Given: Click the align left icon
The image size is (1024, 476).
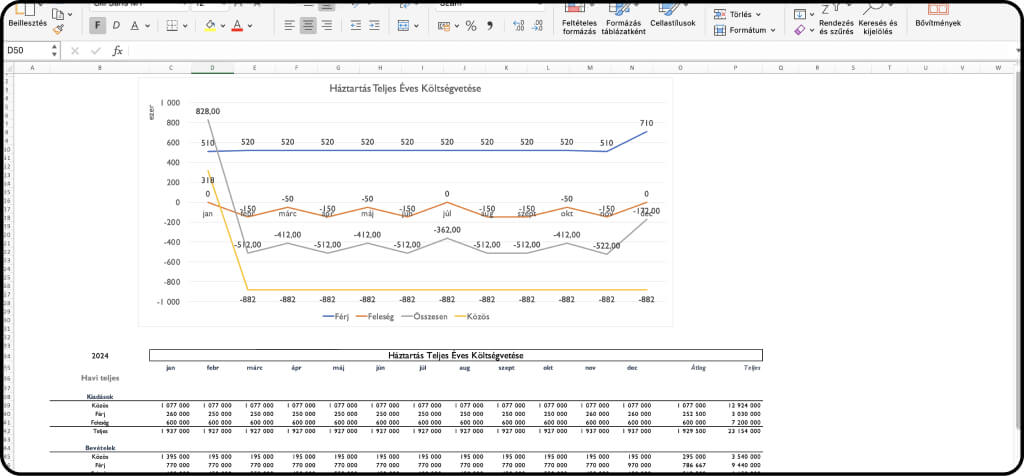Looking at the screenshot, I should [x=289, y=25].
